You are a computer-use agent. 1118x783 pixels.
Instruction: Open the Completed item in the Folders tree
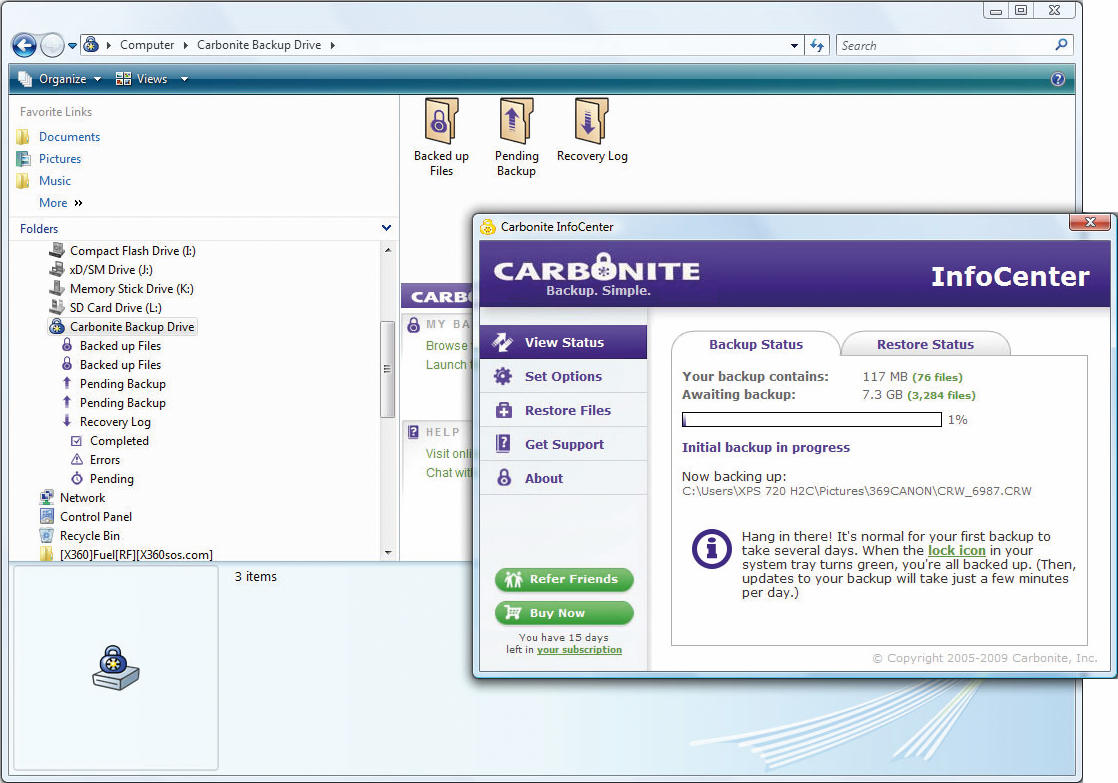(118, 441)
